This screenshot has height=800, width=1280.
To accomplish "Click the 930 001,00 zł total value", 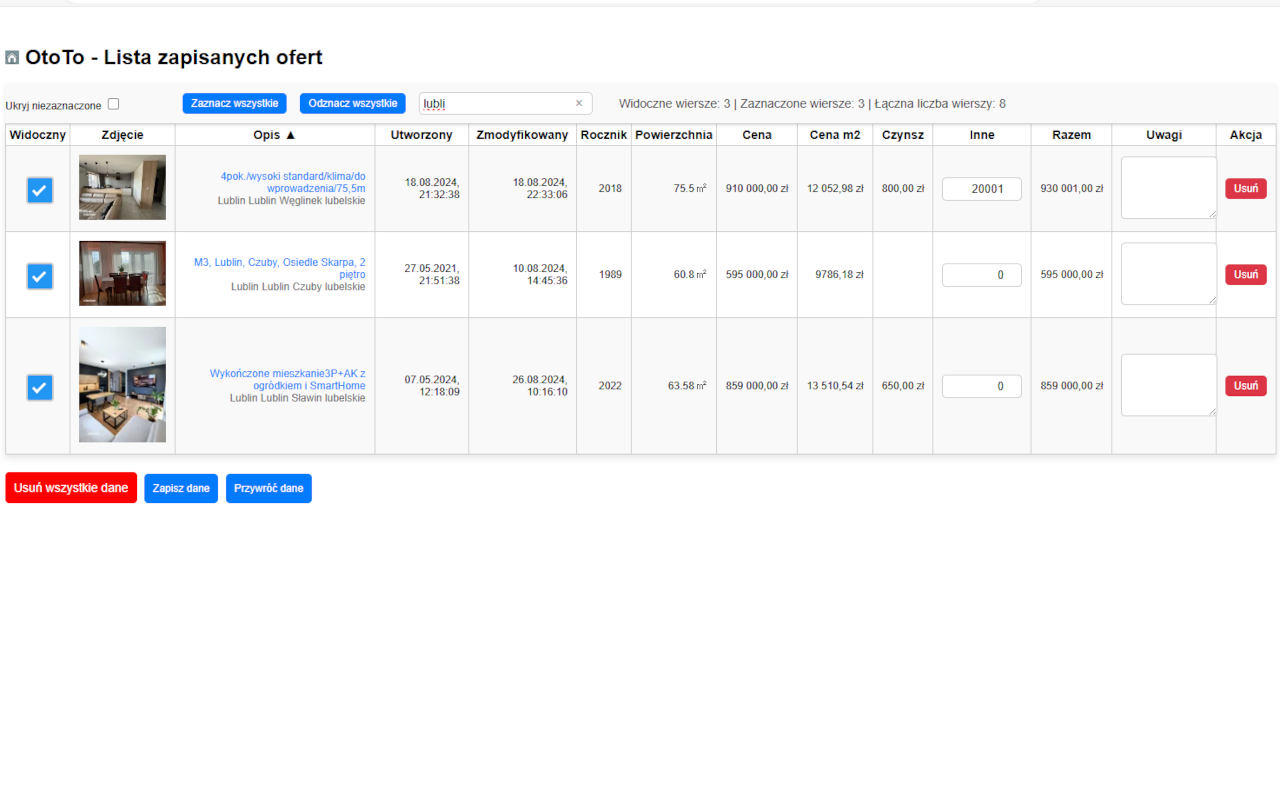I will tap(1071, 189).
